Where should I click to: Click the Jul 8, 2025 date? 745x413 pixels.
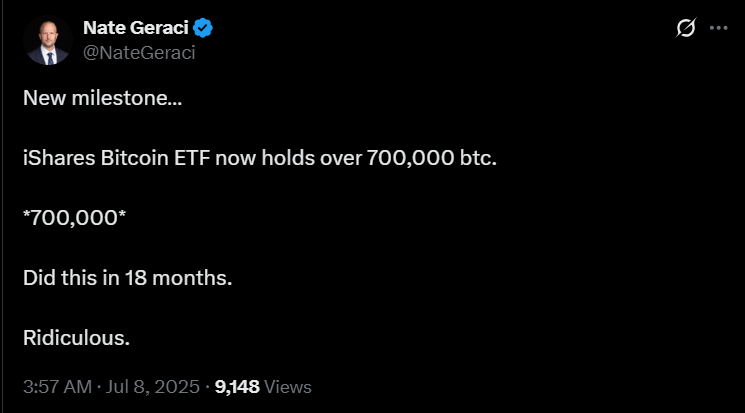153,387
